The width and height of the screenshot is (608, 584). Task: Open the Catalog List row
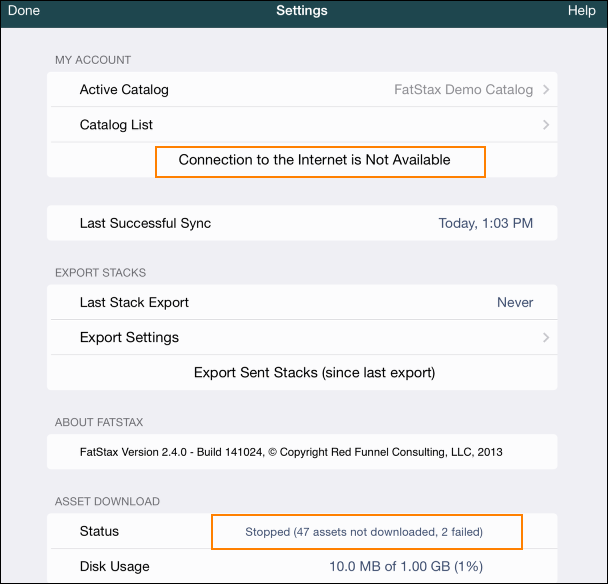coord(302,125)
